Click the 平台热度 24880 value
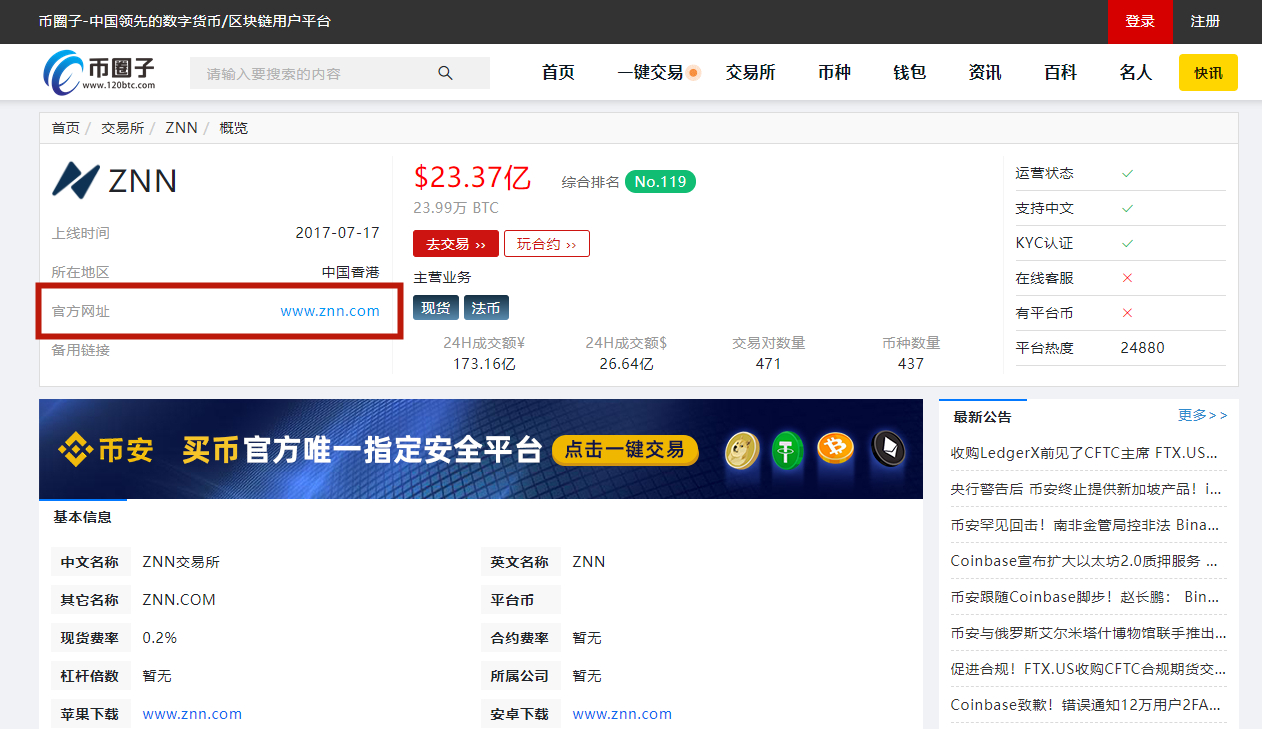1262x729 pixels. click(1142, 348)
